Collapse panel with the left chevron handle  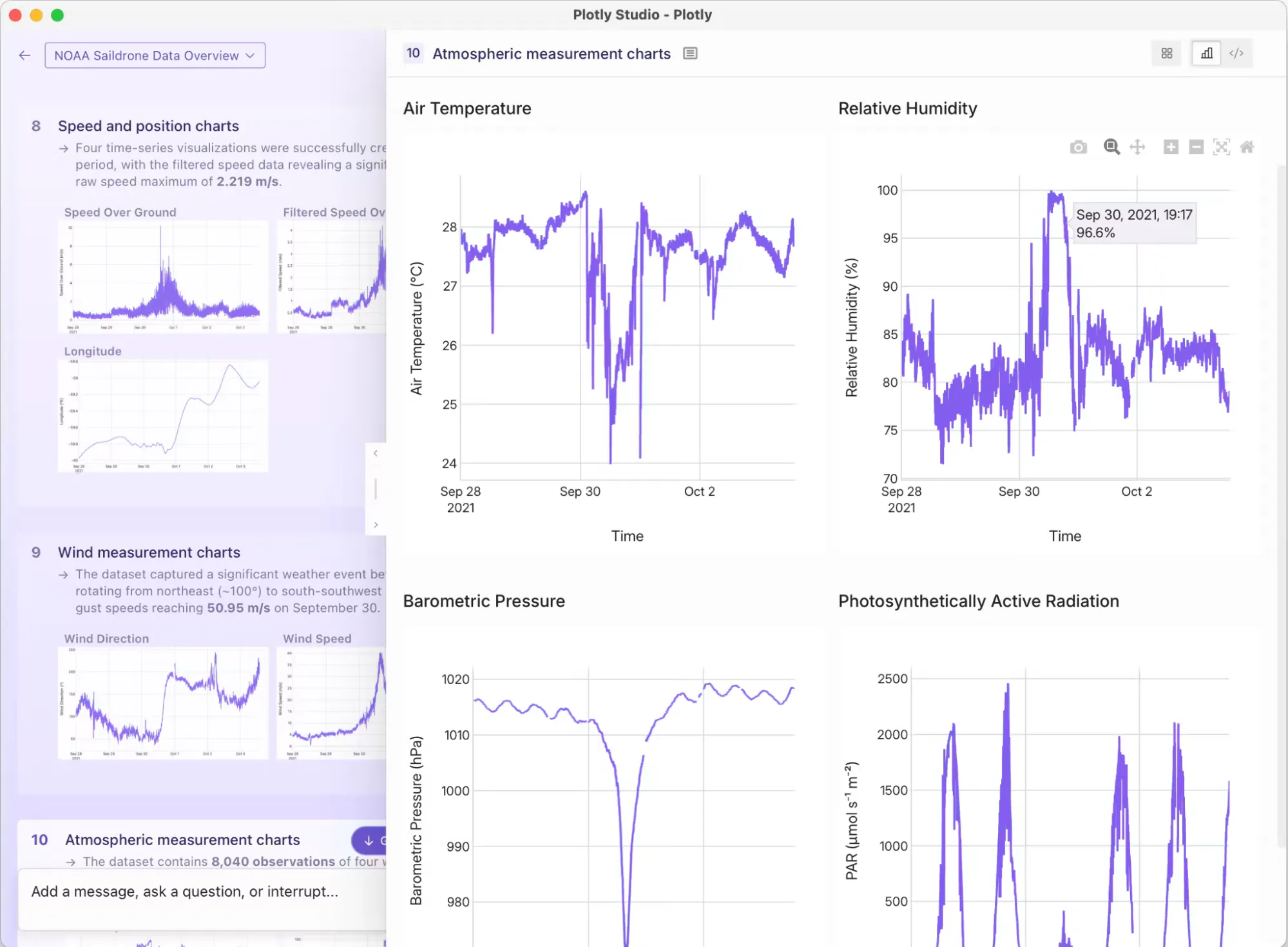point(376,453)
